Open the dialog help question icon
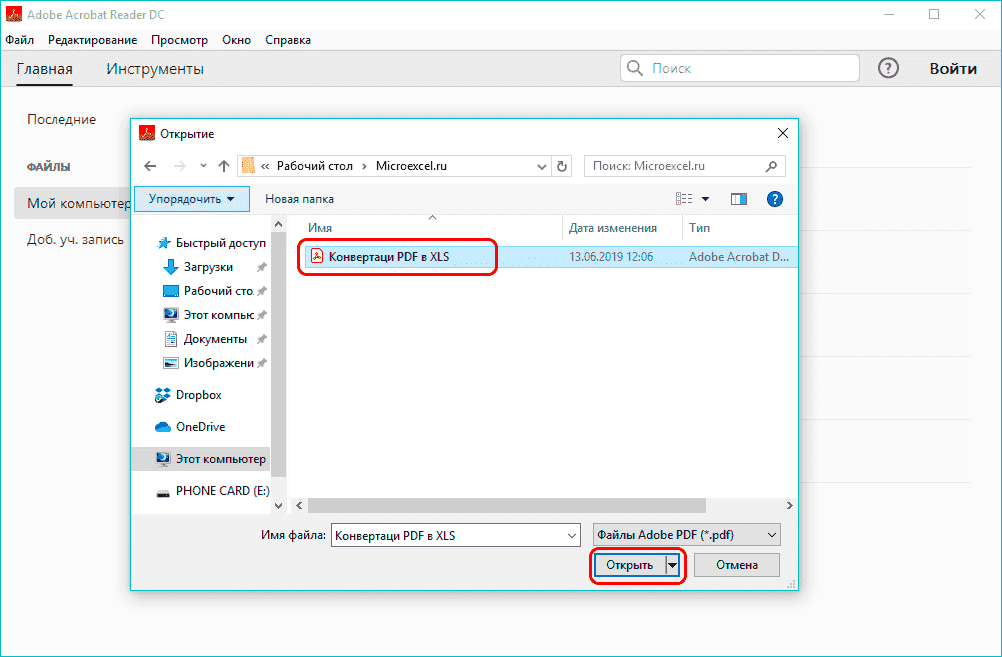Viewport: 1002px width, 657px height. (774, 199)
